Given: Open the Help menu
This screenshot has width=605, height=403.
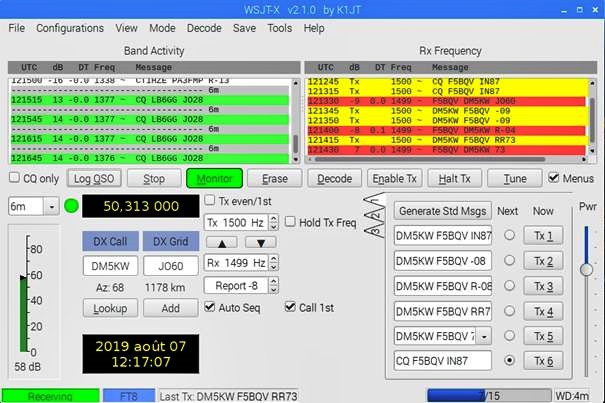Looking at the screenshot, I should [314, 28].
